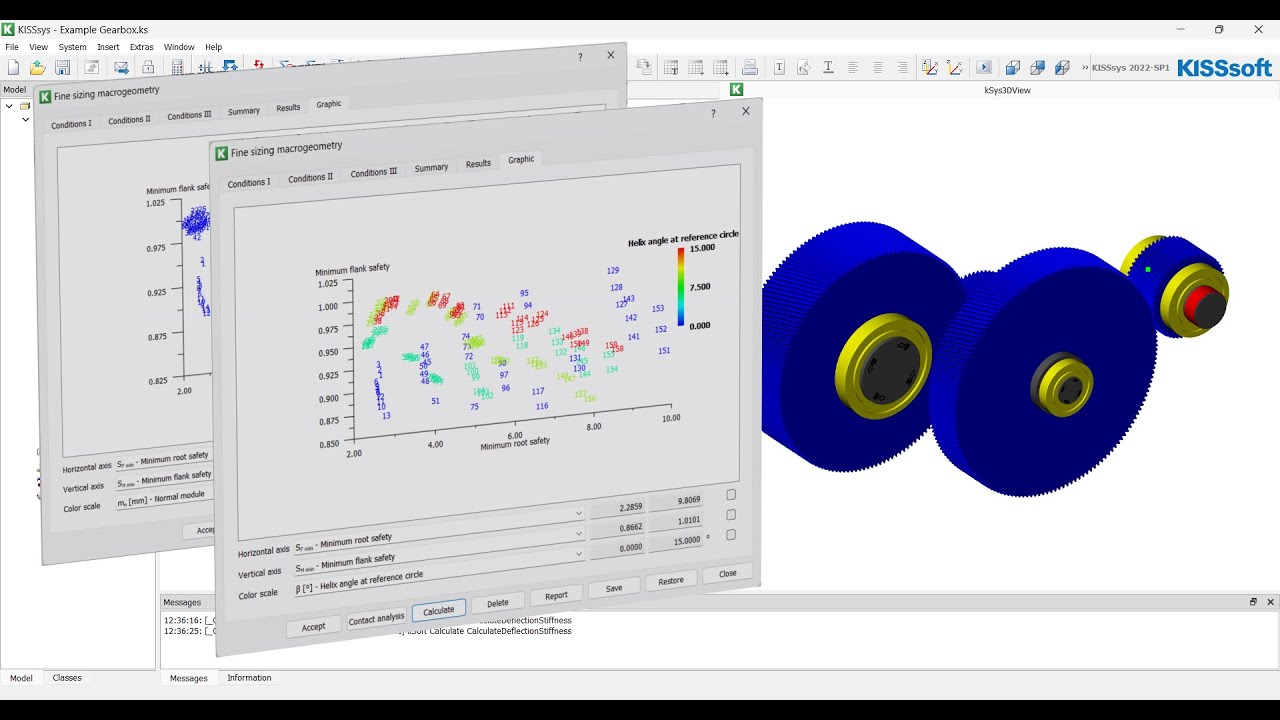Click the red arrows refresh toolbar icon

(258, 65)
